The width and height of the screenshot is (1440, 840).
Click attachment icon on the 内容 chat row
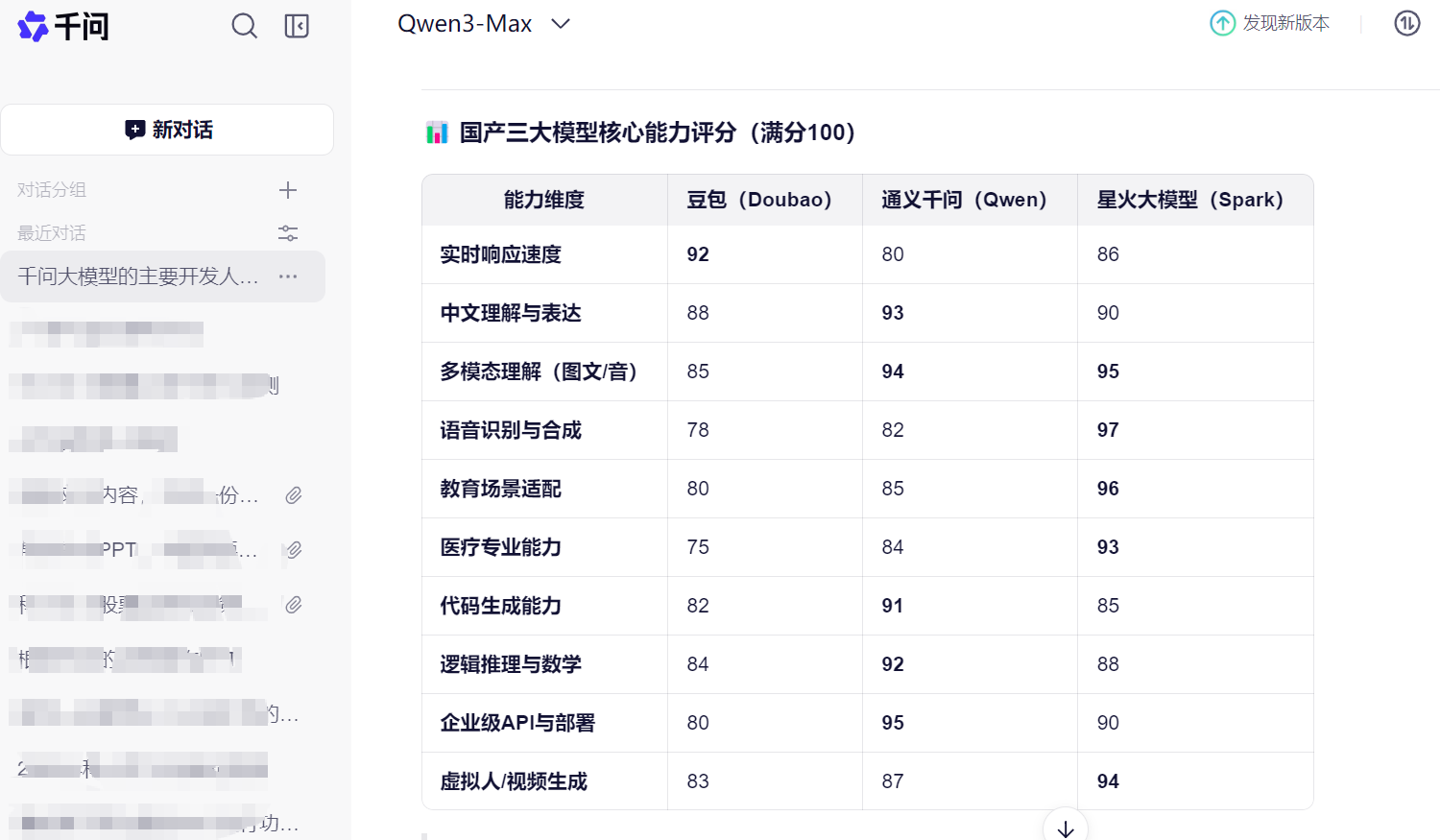294,495
